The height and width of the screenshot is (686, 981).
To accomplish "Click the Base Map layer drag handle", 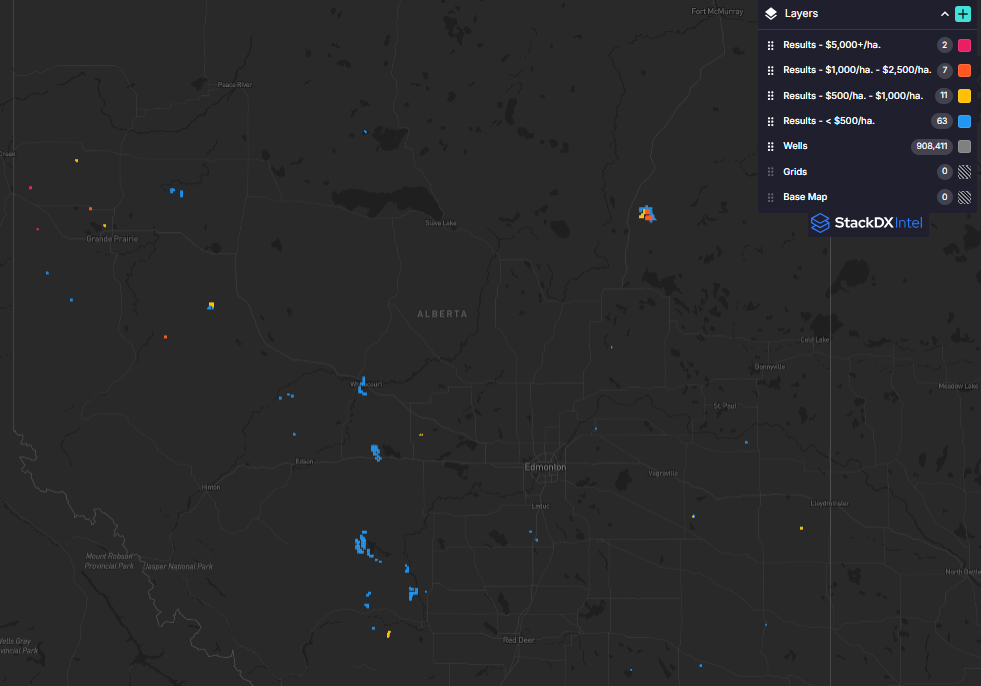I will point(770,197).
